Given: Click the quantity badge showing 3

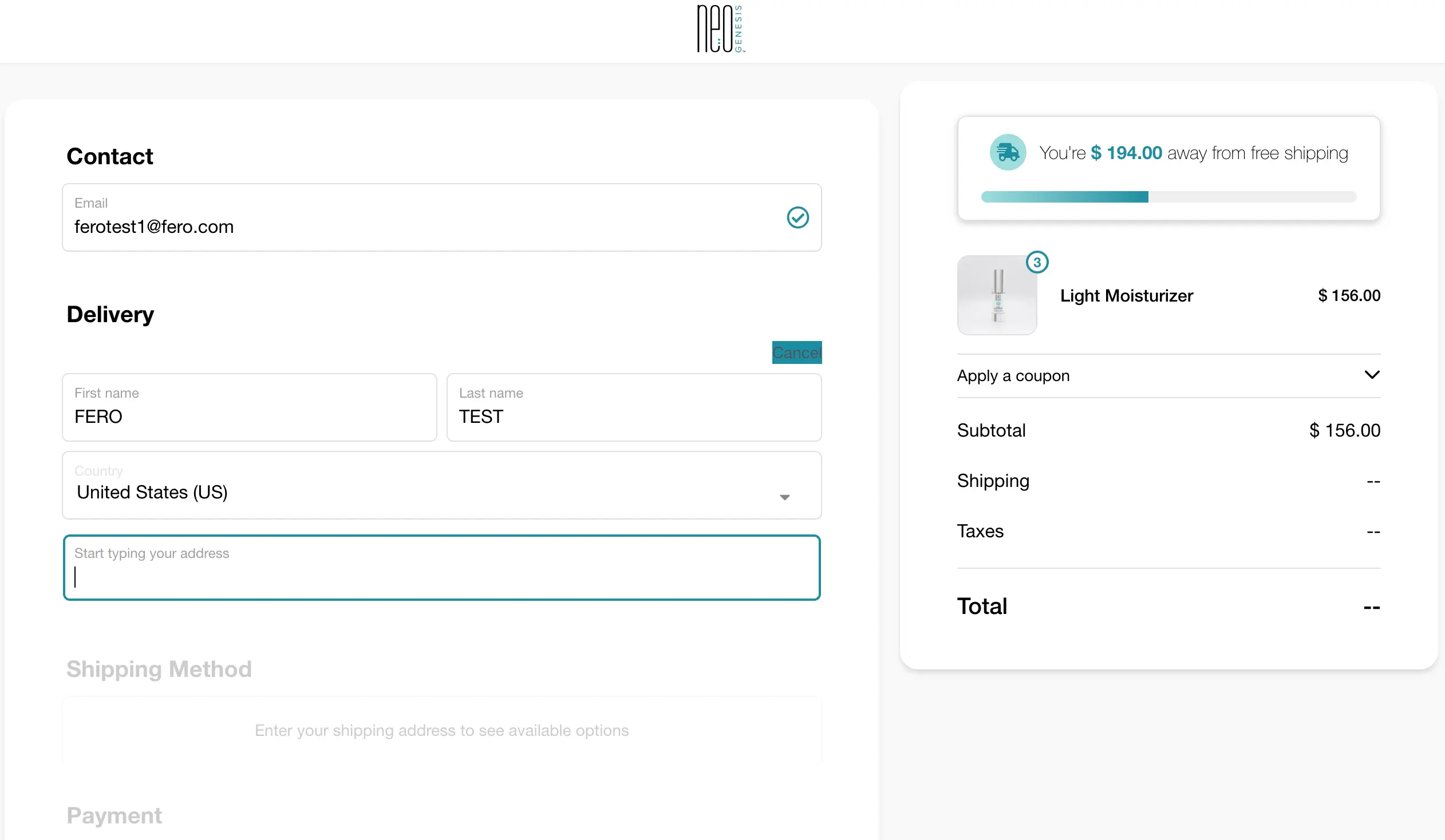Looking at the screenshot, I should click(x=1037, y=263).
